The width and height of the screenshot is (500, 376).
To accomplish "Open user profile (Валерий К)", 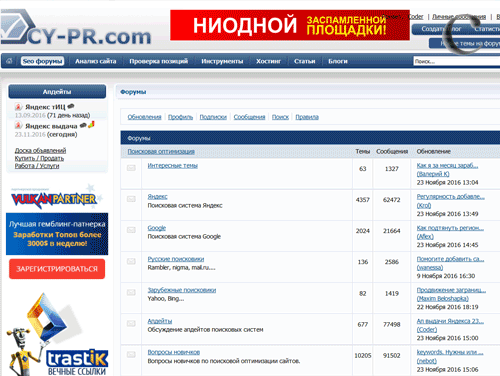I will coord(433,174).
